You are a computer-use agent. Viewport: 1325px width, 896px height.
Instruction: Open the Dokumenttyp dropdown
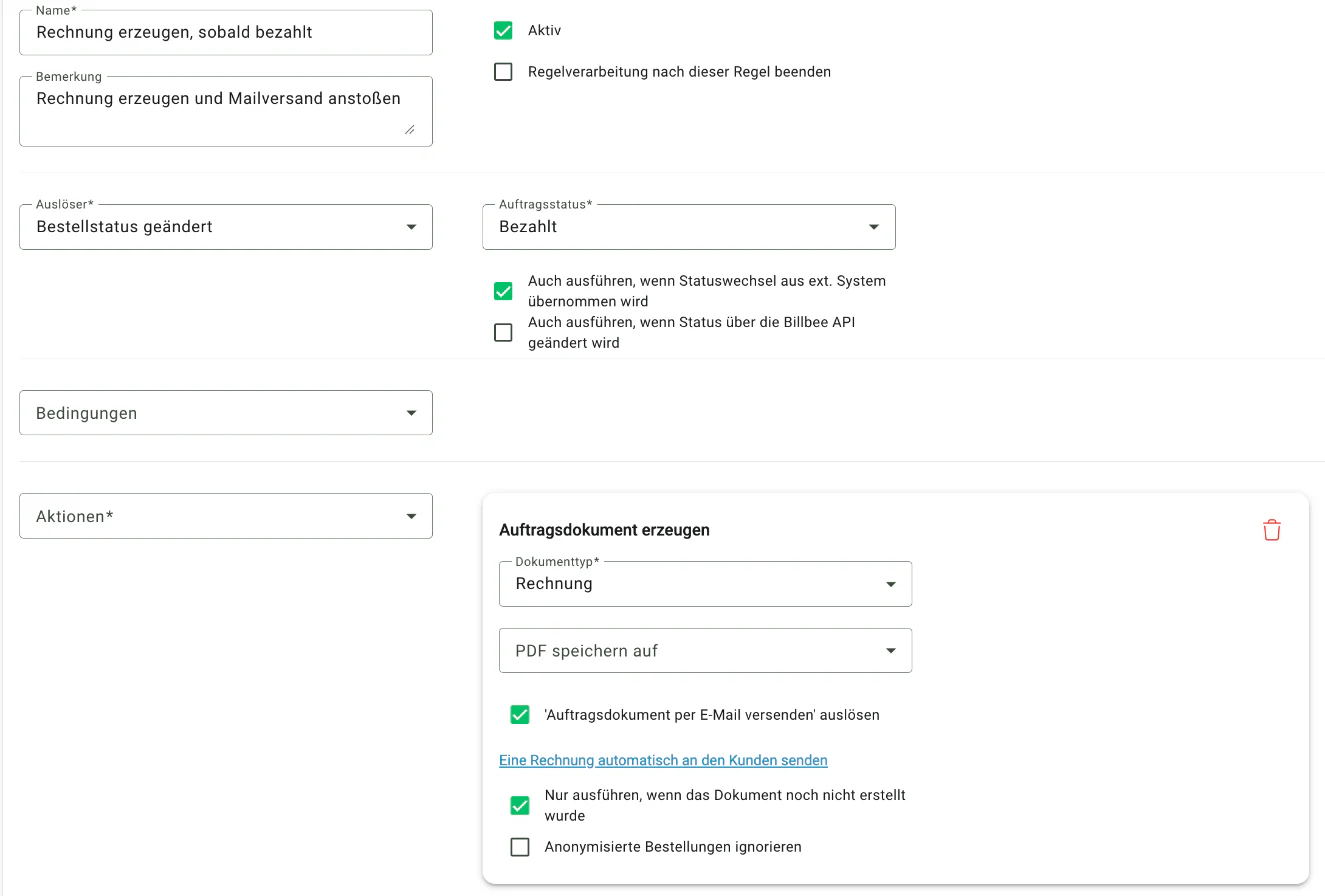coord(705,584)
